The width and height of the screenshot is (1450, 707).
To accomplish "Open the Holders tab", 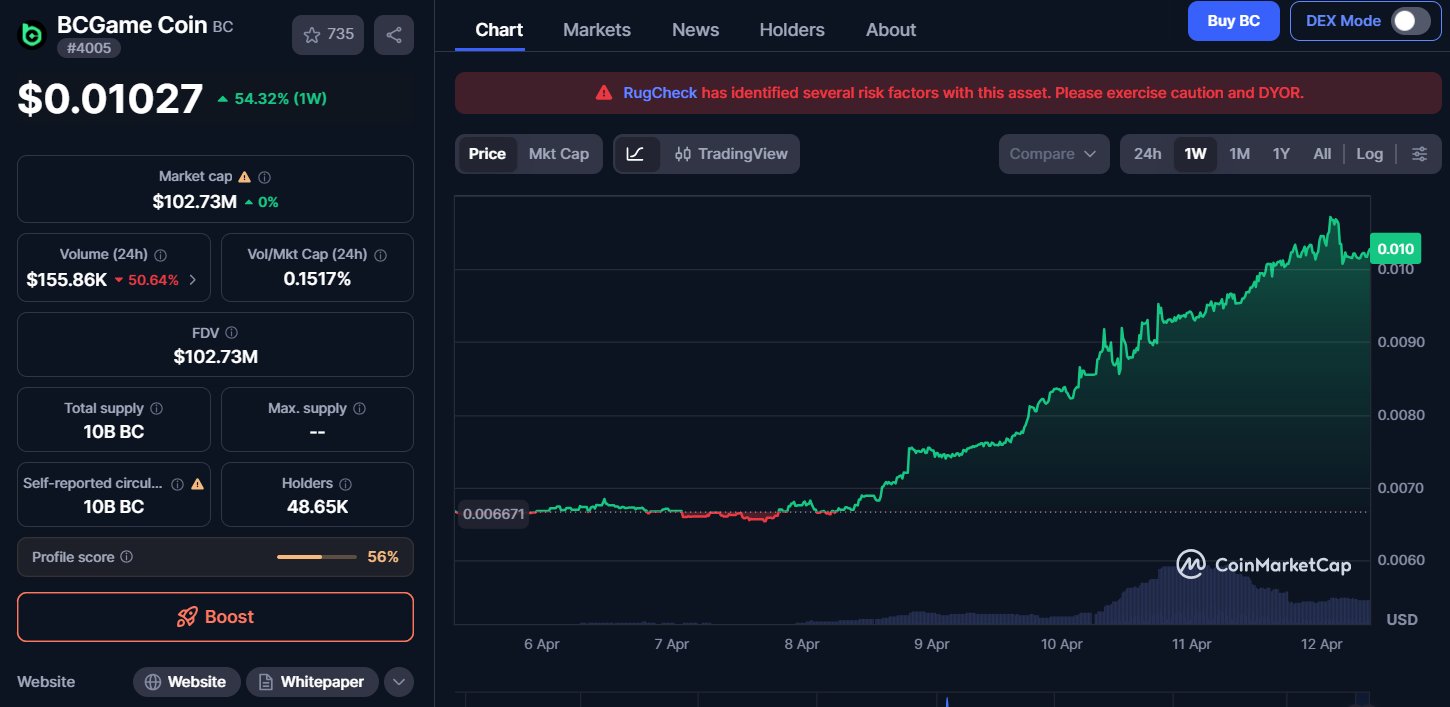I will pyautogui.click(x=792, y=30).
